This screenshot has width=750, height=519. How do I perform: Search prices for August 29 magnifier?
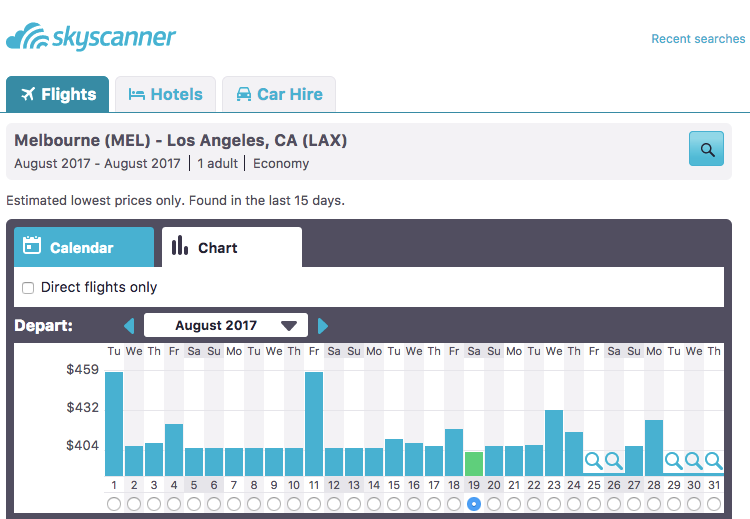coord(674,461)
